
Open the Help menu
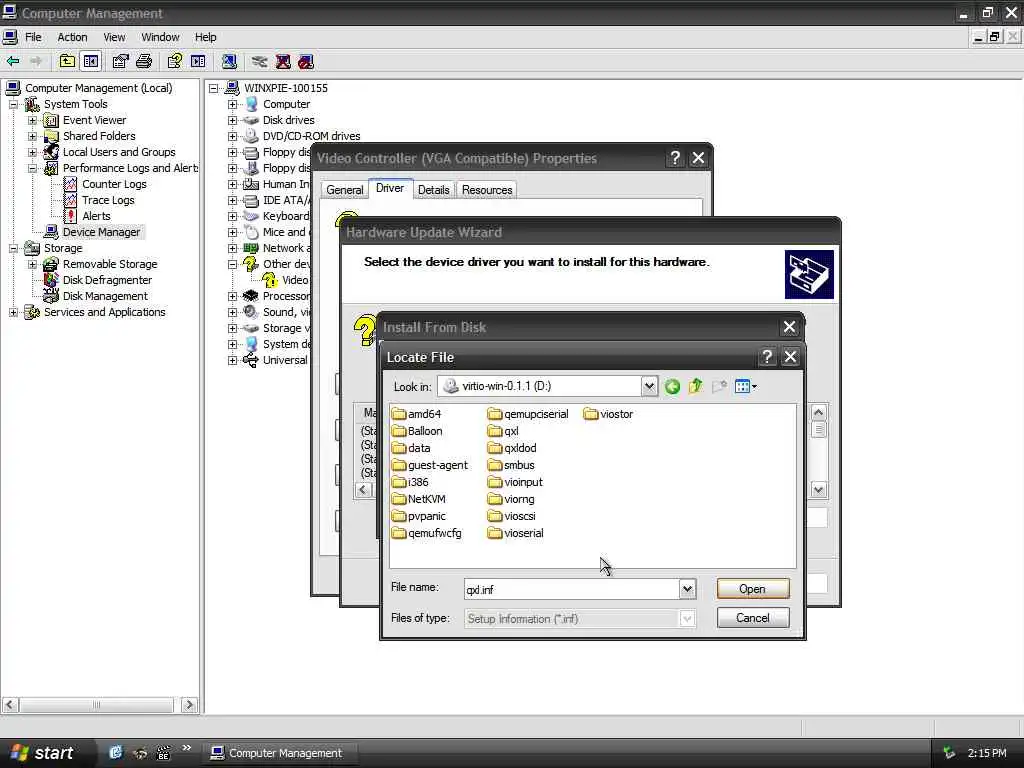coord(205,37)
